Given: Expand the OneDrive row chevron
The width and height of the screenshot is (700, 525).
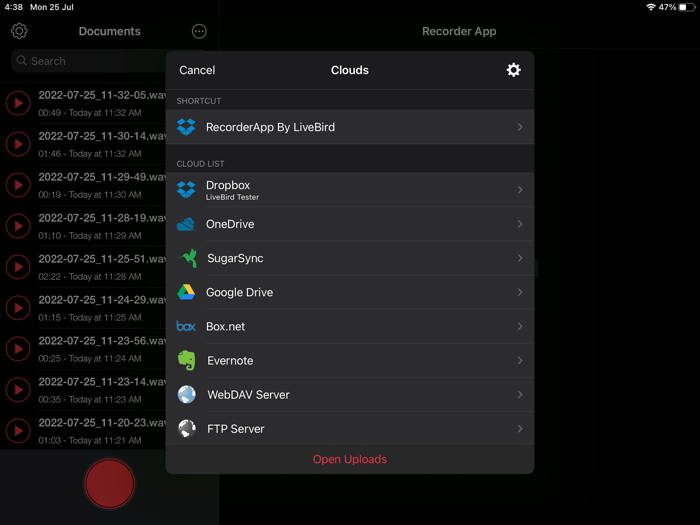Looking at the screenshot, I should [520, 224].
